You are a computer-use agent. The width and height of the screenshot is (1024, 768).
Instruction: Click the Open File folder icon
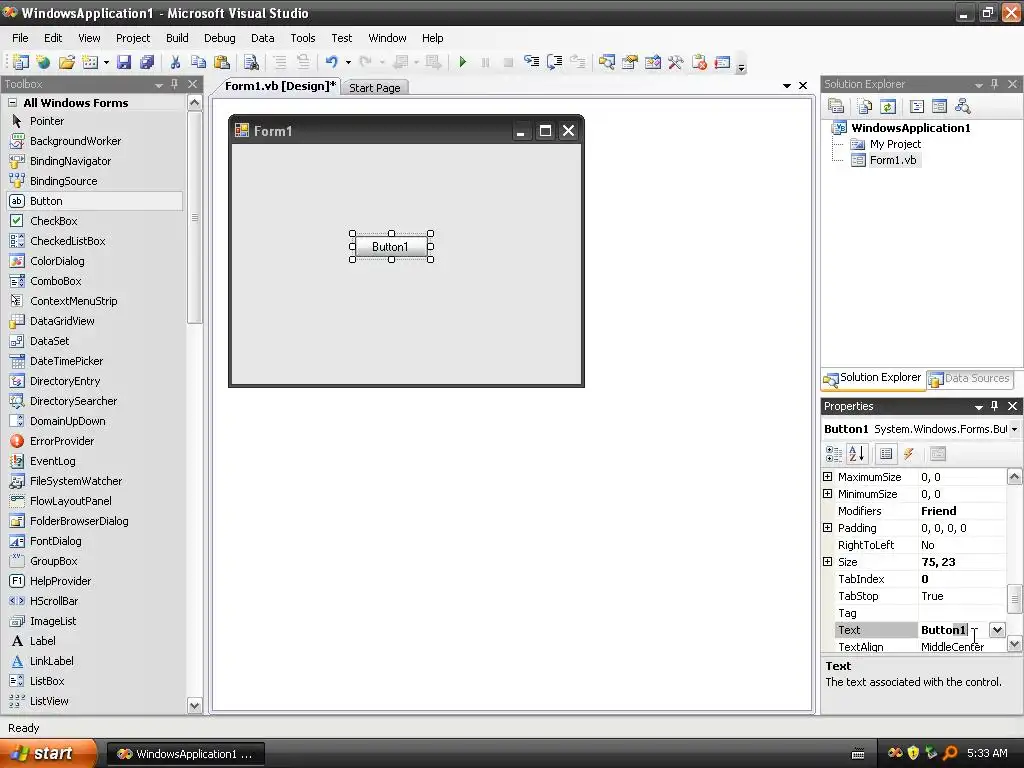pos(67,62)
